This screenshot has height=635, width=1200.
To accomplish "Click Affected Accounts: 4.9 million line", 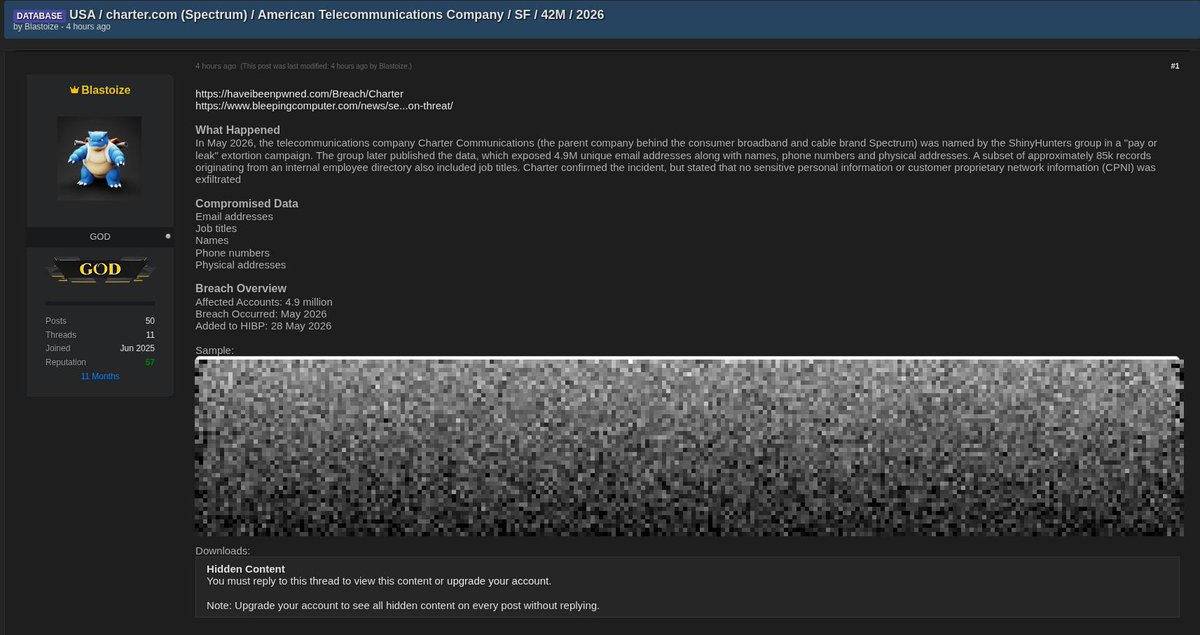I will (264, 302).
